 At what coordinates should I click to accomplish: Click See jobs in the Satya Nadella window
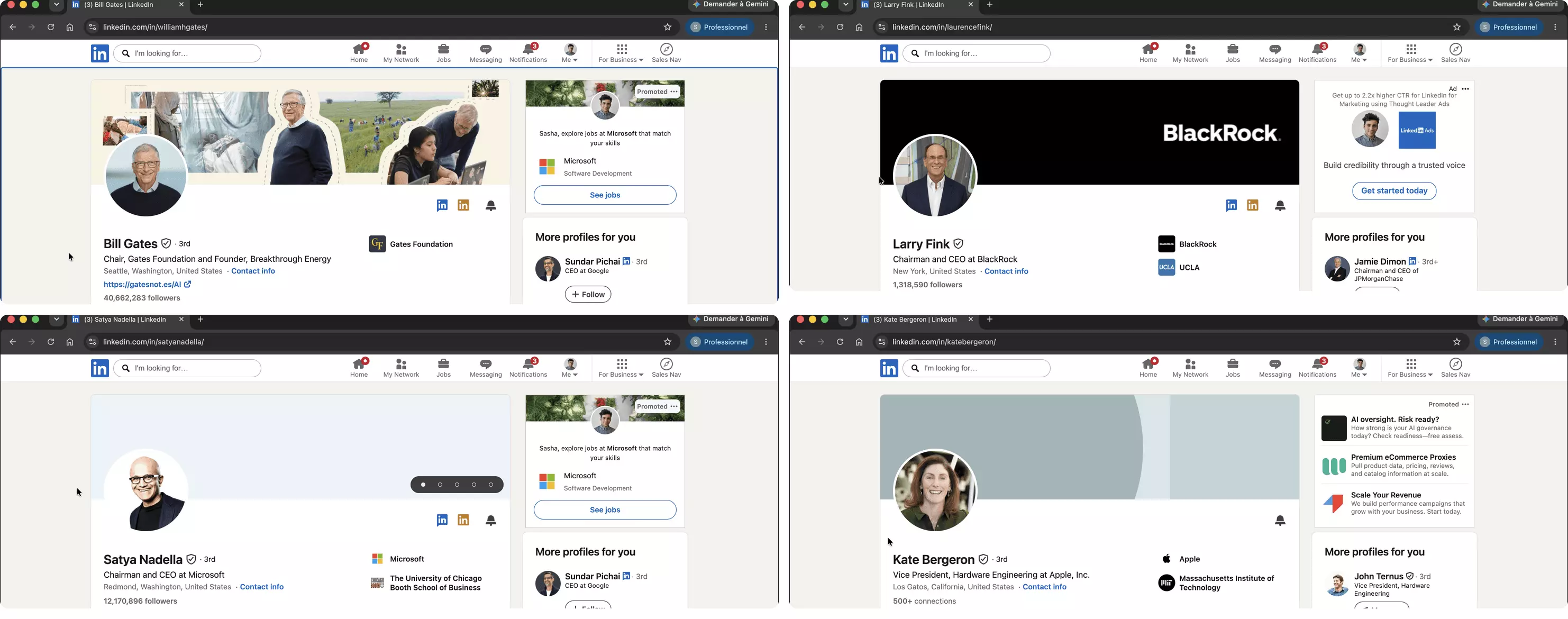pyautogui.click(x=605, y=509)
